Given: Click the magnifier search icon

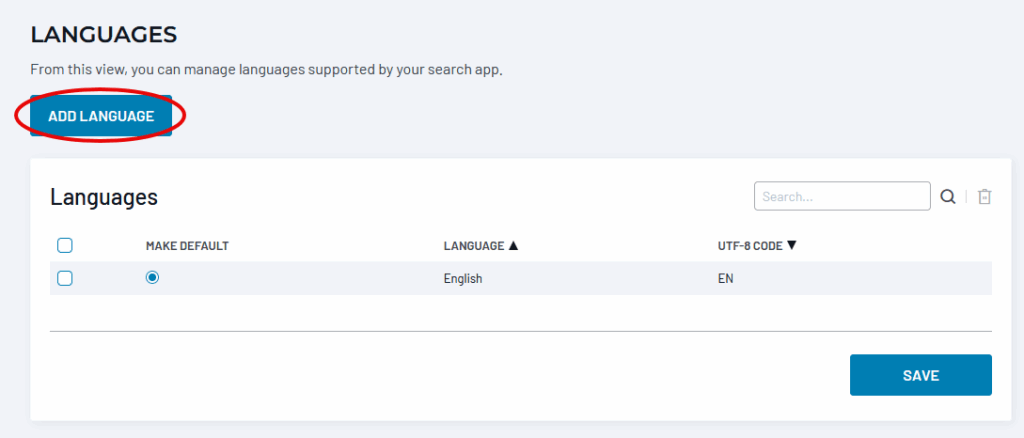Looking at the screenshot, I should click(948, 197).
